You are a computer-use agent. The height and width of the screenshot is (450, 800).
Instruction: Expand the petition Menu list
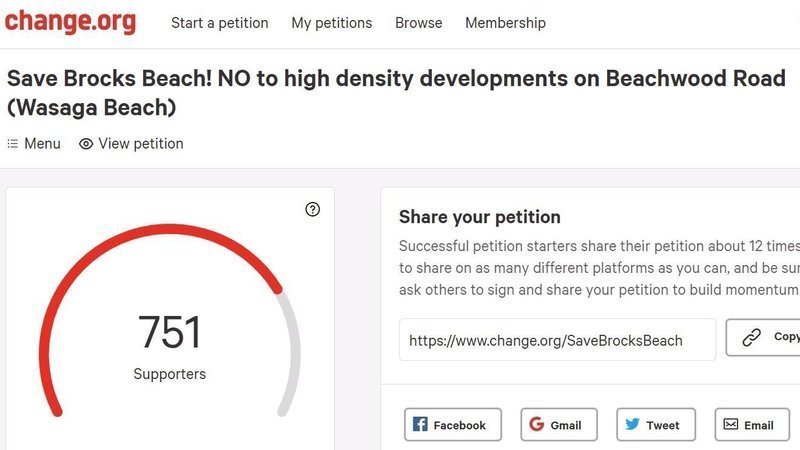(34, 144)
